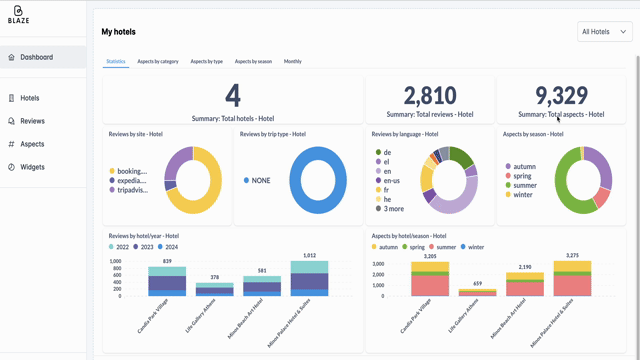The image size is (640, 360).
Task: Toggle winter in Aspects by hotel/season legend
Action: point(472,247)
